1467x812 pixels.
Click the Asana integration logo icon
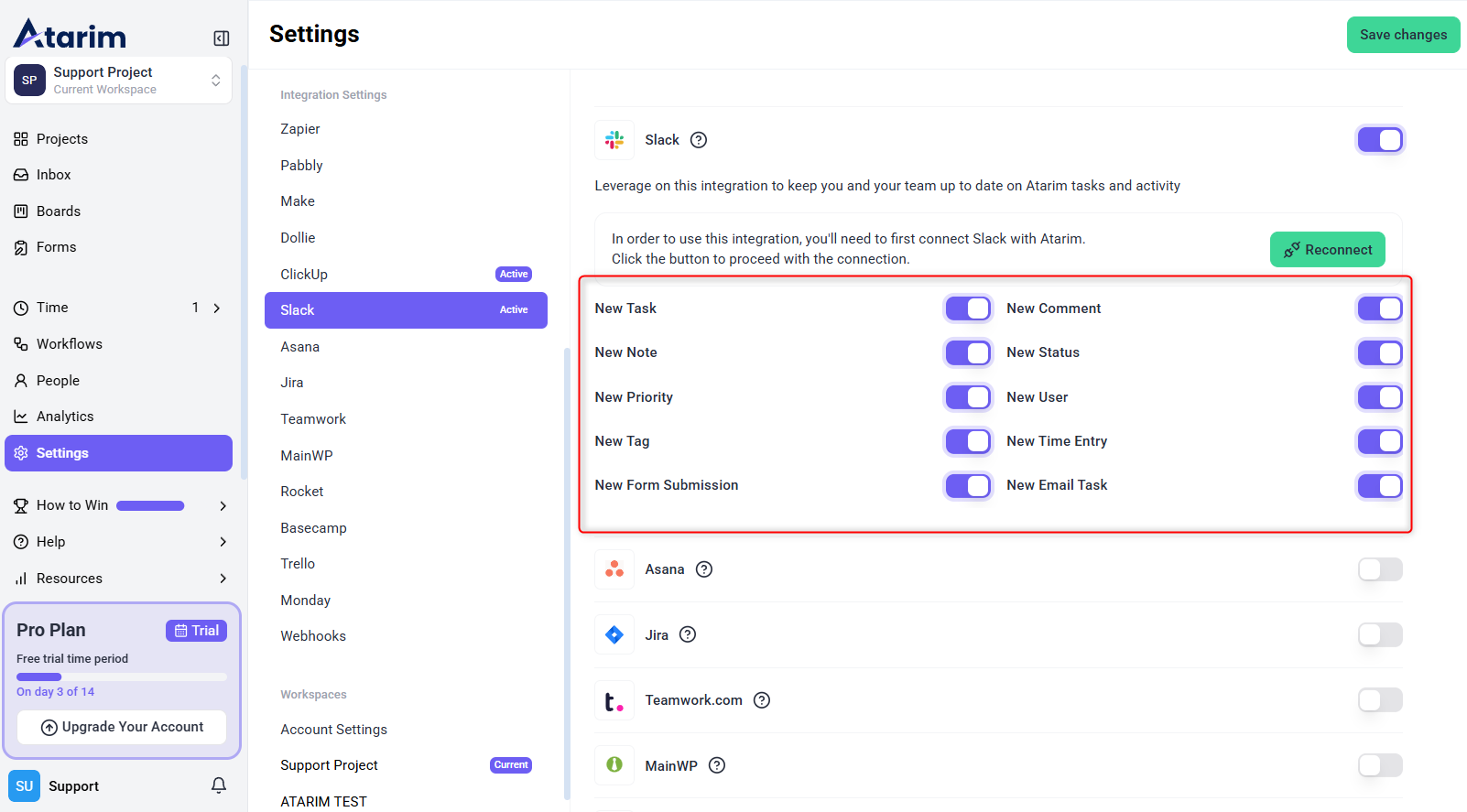[614, 569]
